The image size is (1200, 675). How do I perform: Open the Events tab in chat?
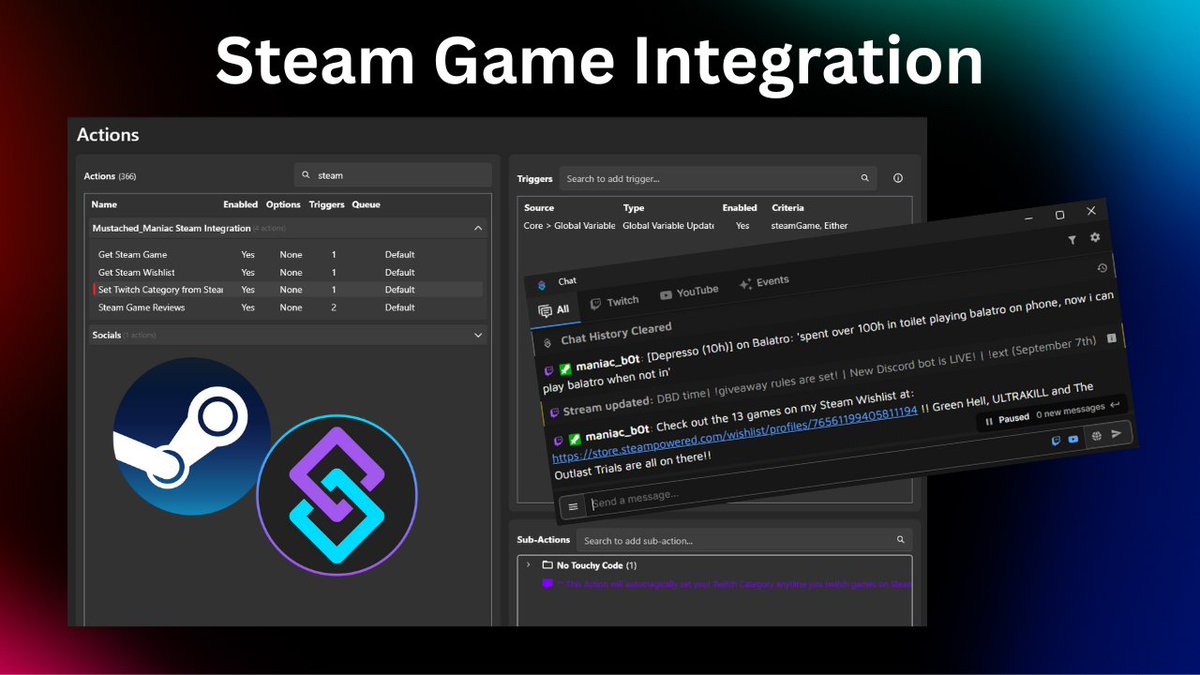tap(764, 283)
